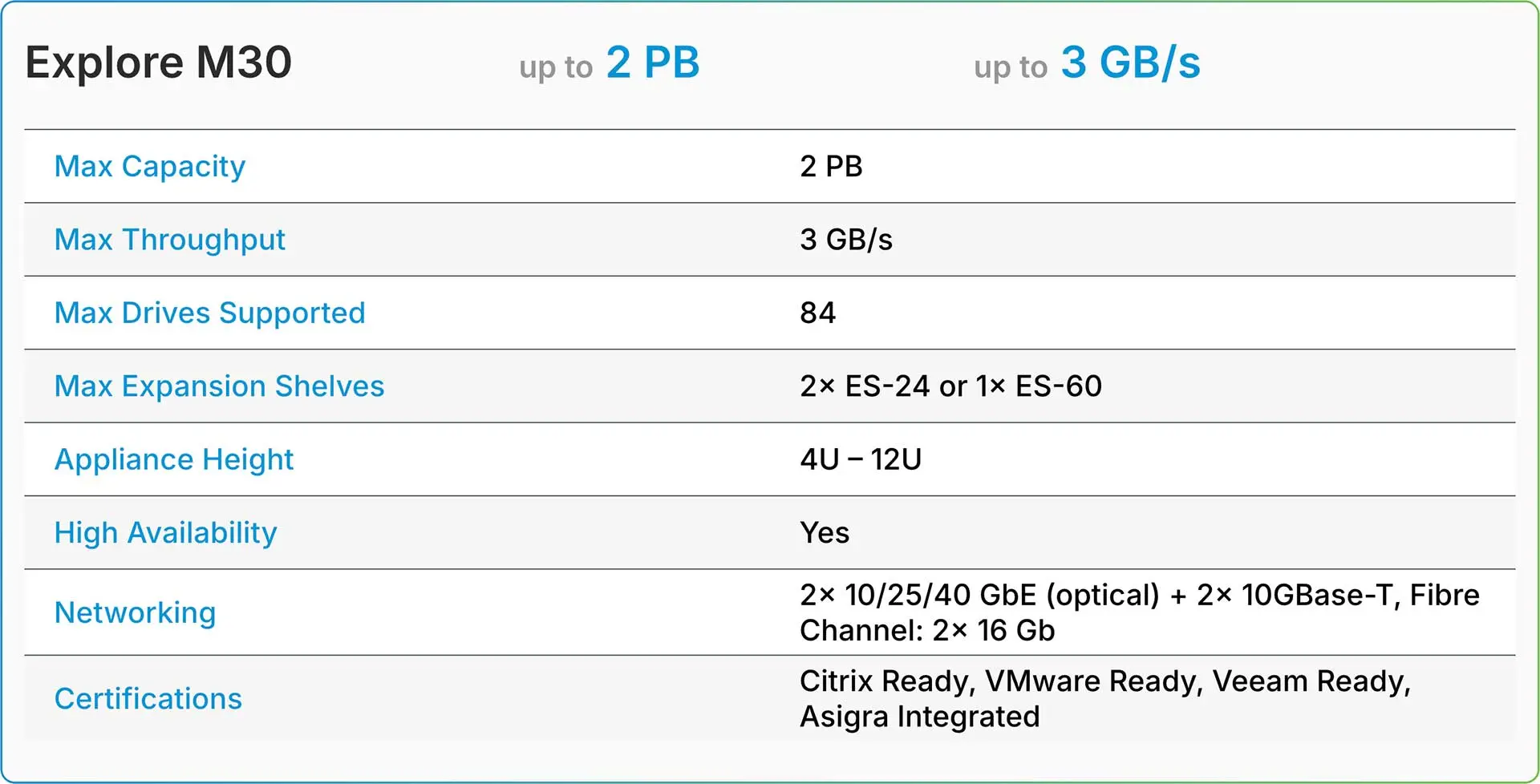Open the Max Drives Supported label

point(210,313)
